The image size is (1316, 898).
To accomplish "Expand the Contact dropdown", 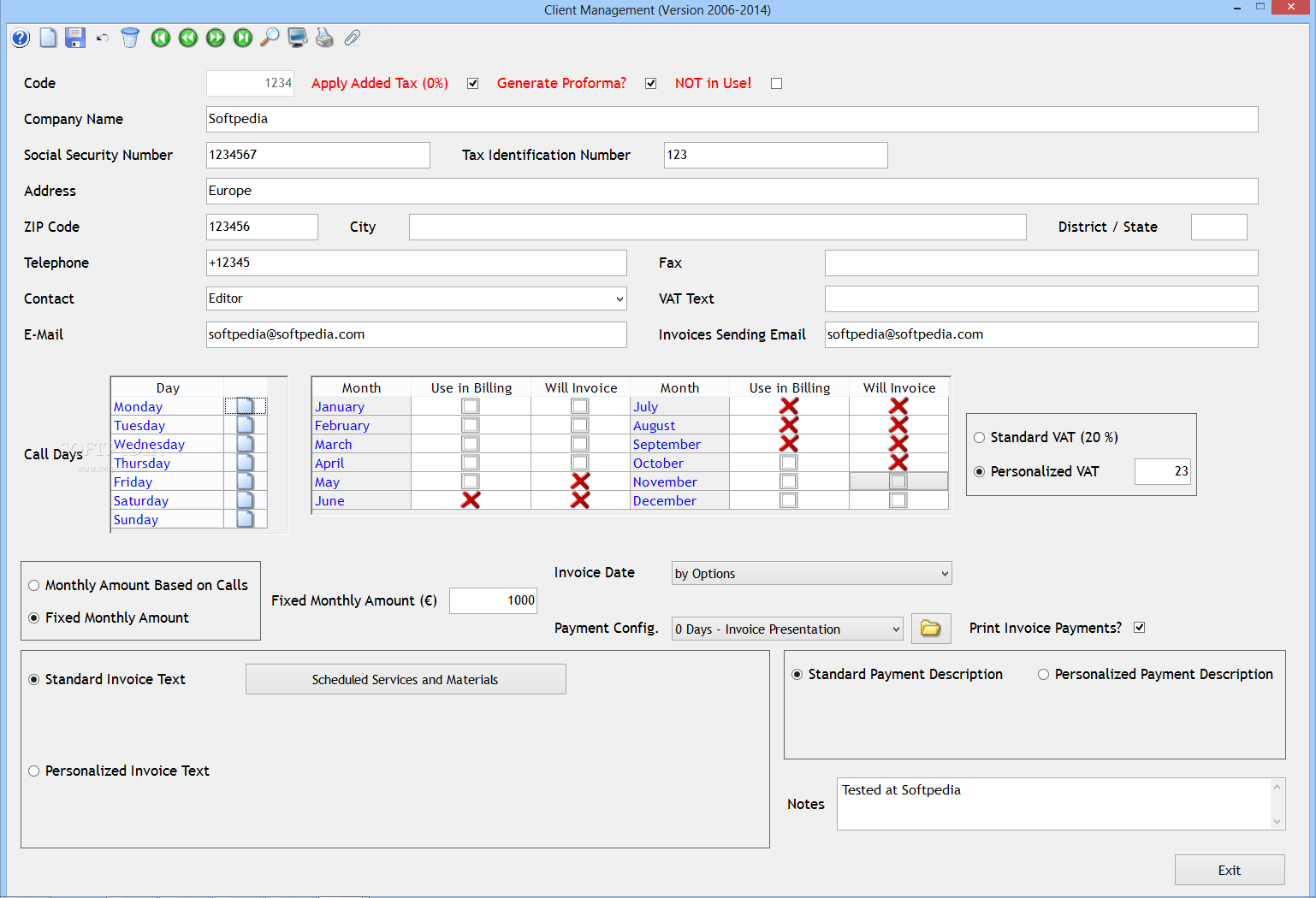I will 619,298.
